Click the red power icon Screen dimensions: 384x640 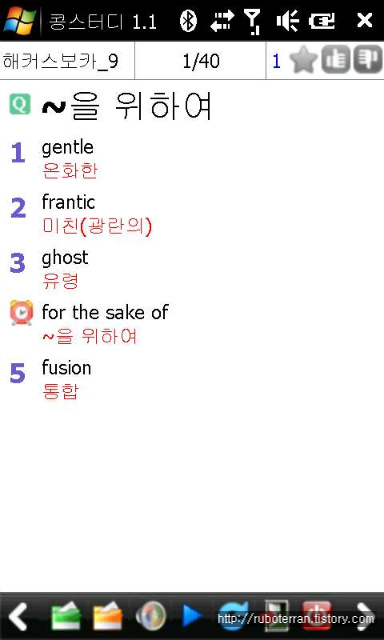317,615
